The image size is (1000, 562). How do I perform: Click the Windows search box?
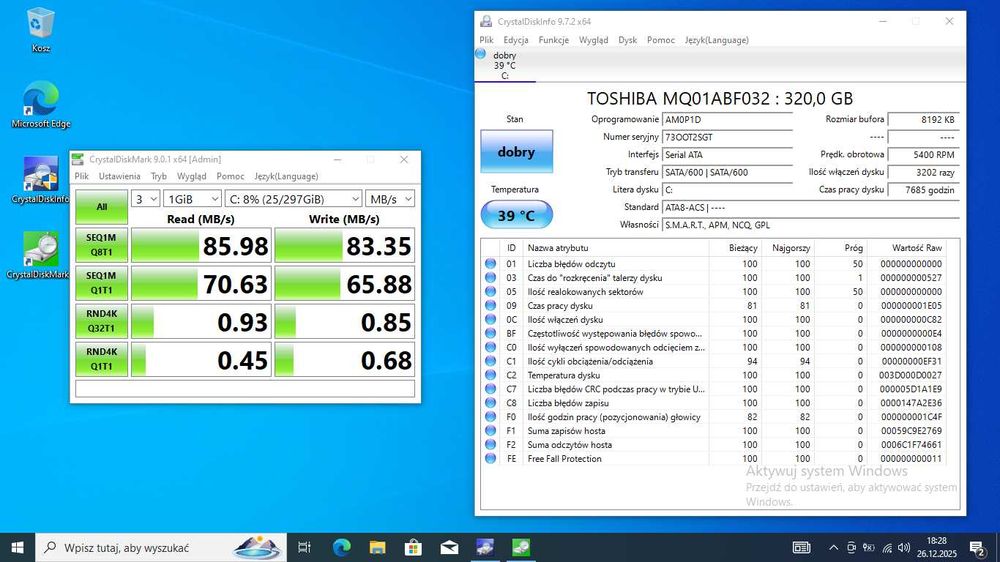[x=161, y=547]
